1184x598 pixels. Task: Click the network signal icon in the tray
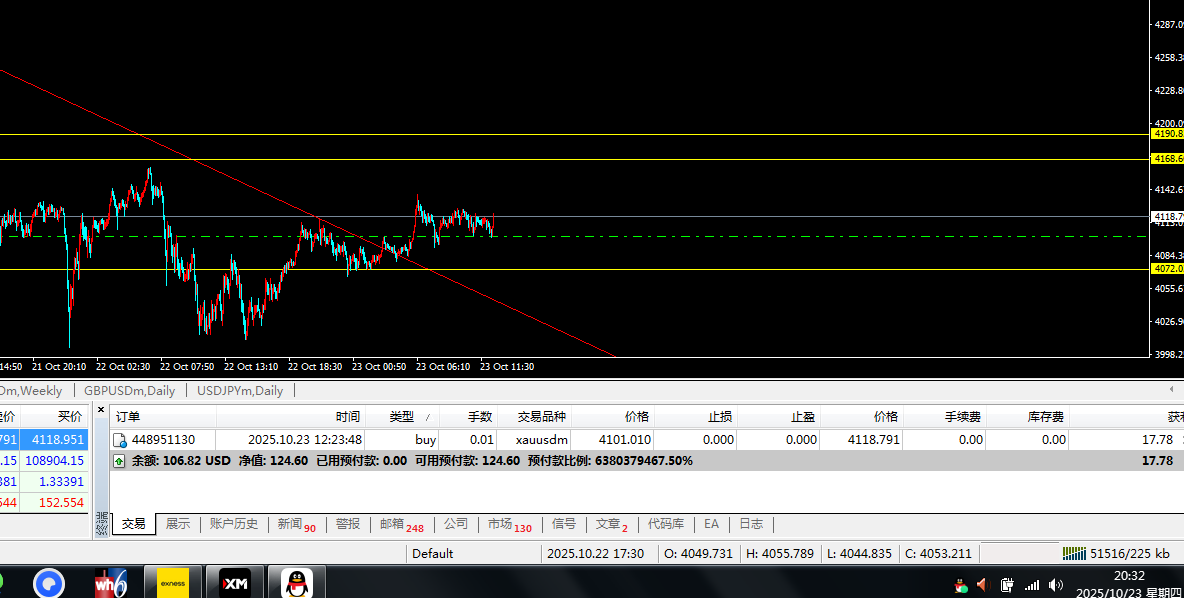(x=1031, y=585)
